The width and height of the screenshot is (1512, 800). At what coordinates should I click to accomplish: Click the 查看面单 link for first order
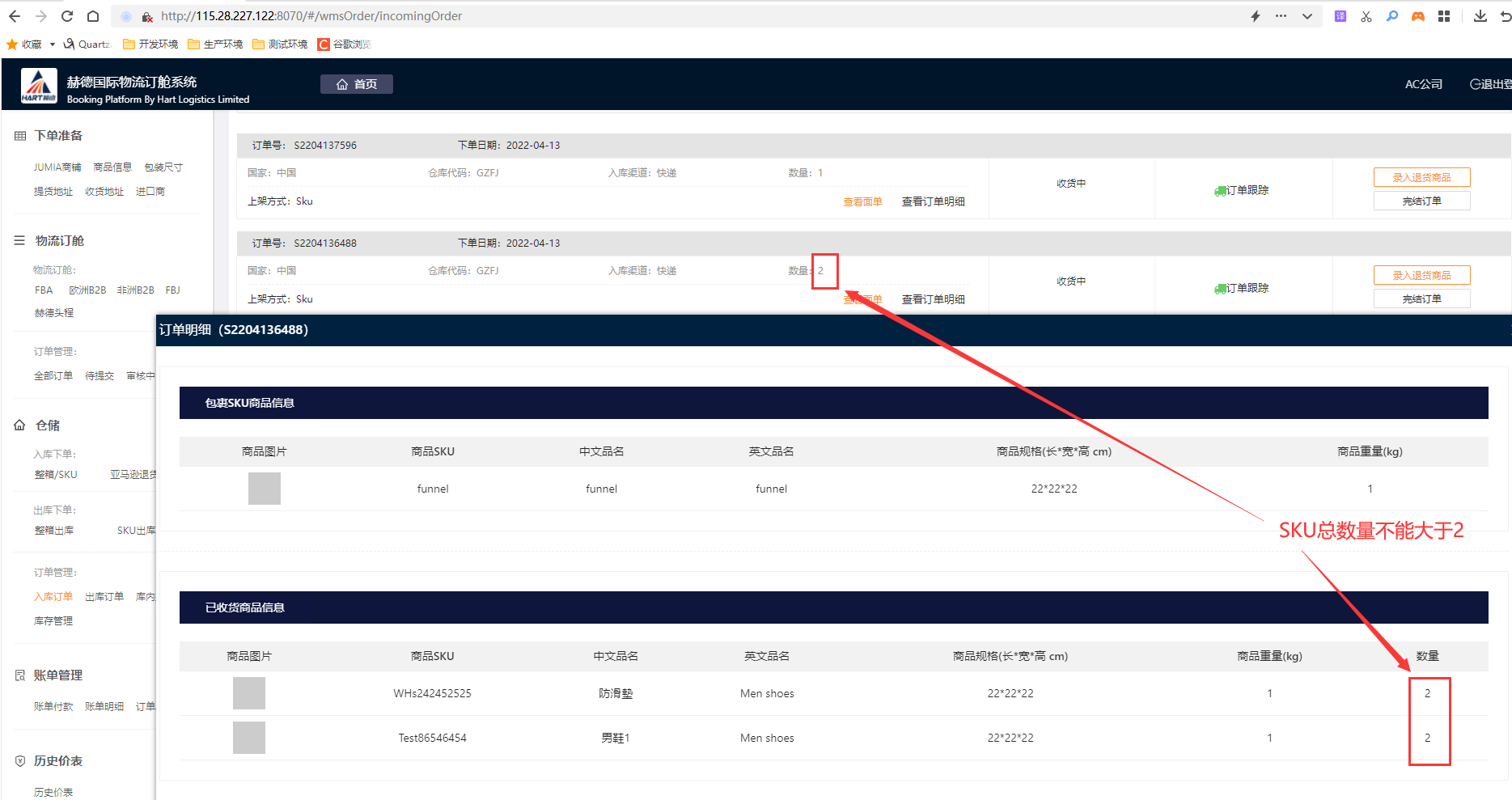point(862,201)
